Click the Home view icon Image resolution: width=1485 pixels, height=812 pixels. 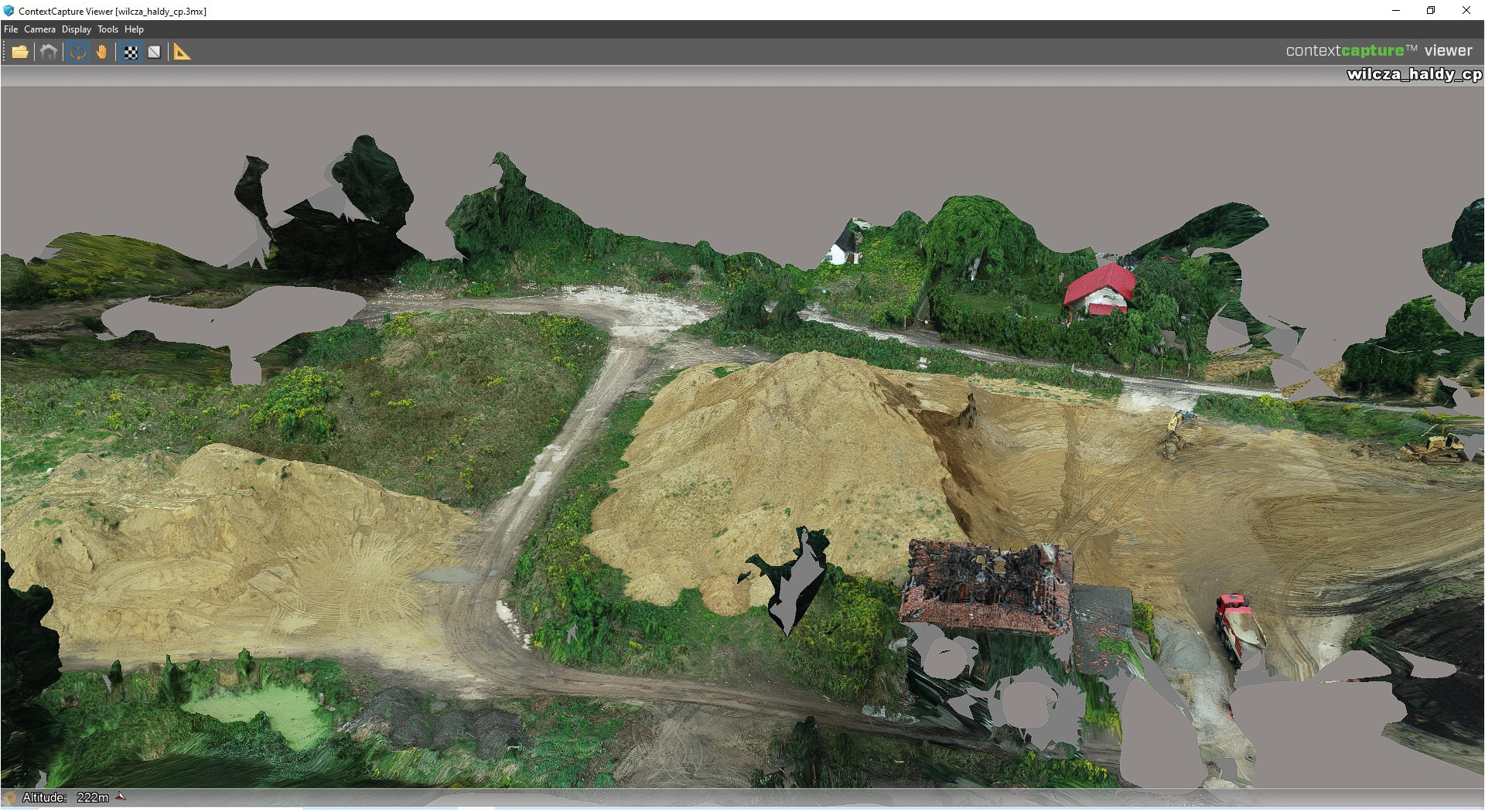pyautogui.click(x=49, y=52)
